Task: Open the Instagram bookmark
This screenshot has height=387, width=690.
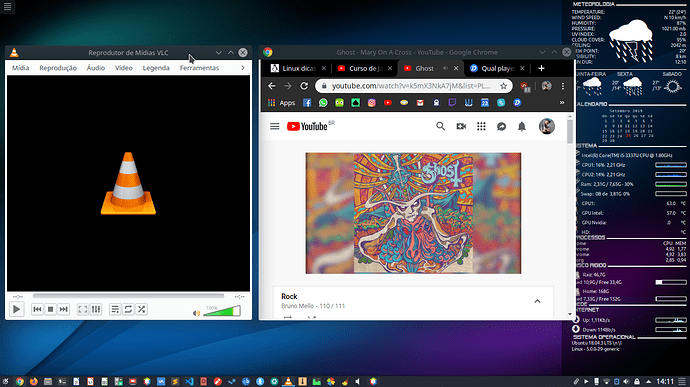Action: [x=372, y=103]
